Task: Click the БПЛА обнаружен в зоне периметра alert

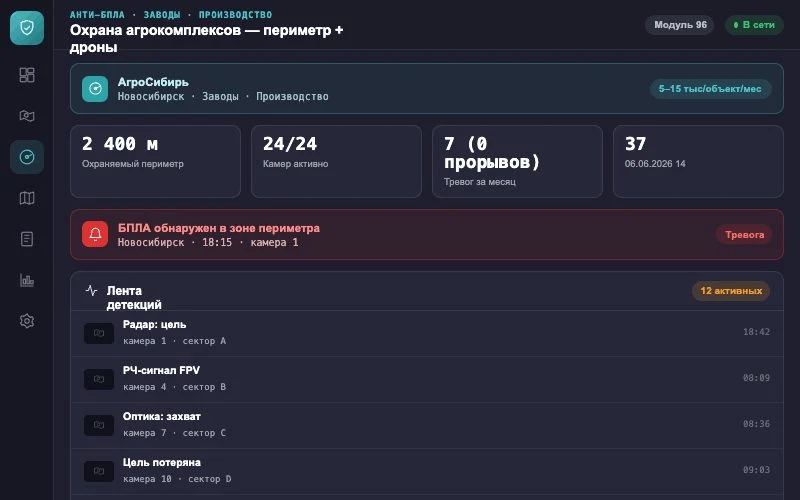Action: pos(427,234)
